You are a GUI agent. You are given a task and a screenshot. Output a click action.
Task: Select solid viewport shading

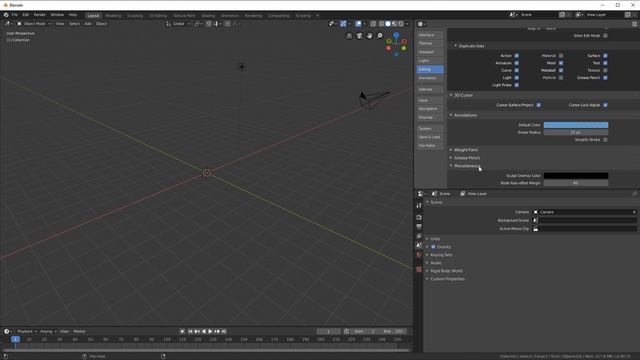pyautogui.click(x=388, y=24)
